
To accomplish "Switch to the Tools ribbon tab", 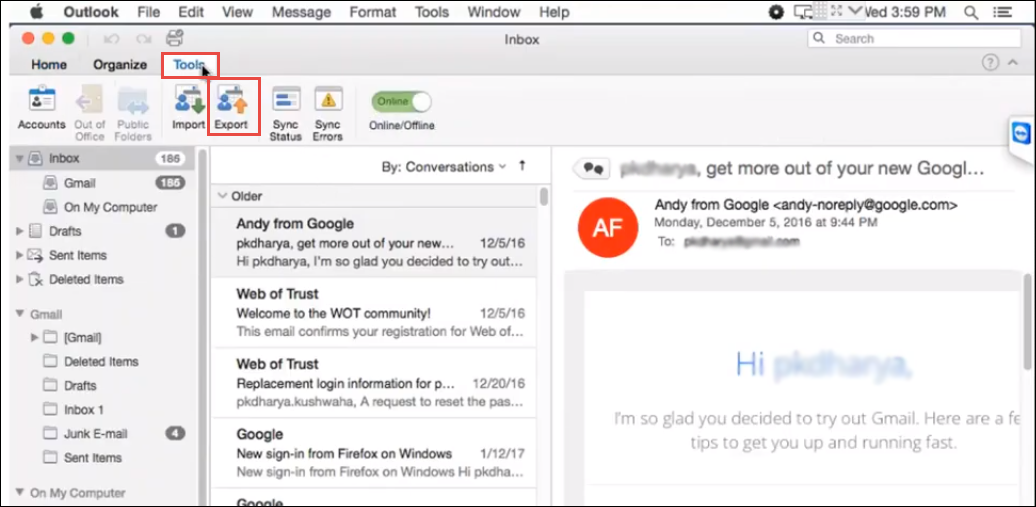I will pyautogui.click(x=190, y=65).
